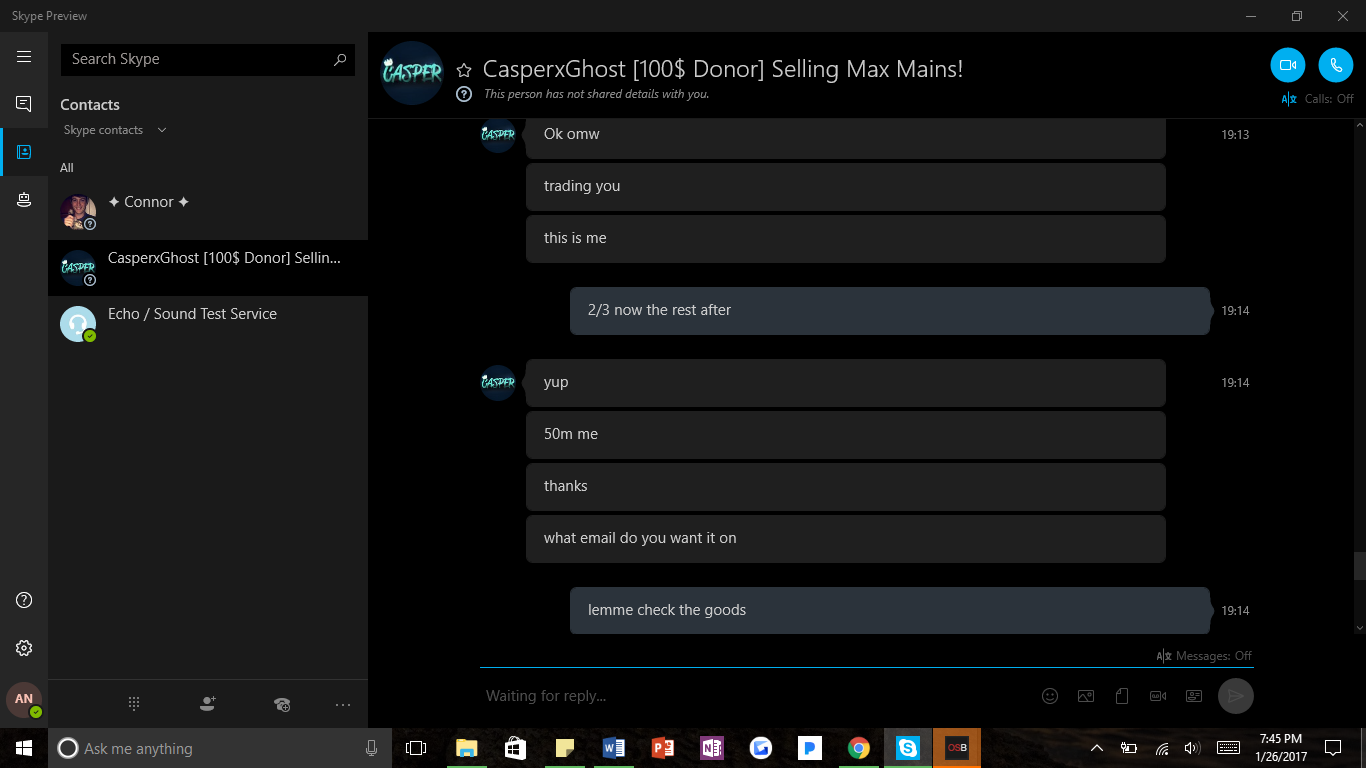This screenshot has width=1366, height=768.
Task: Open the Action Center notifications
Action: tap(1332, 748)
